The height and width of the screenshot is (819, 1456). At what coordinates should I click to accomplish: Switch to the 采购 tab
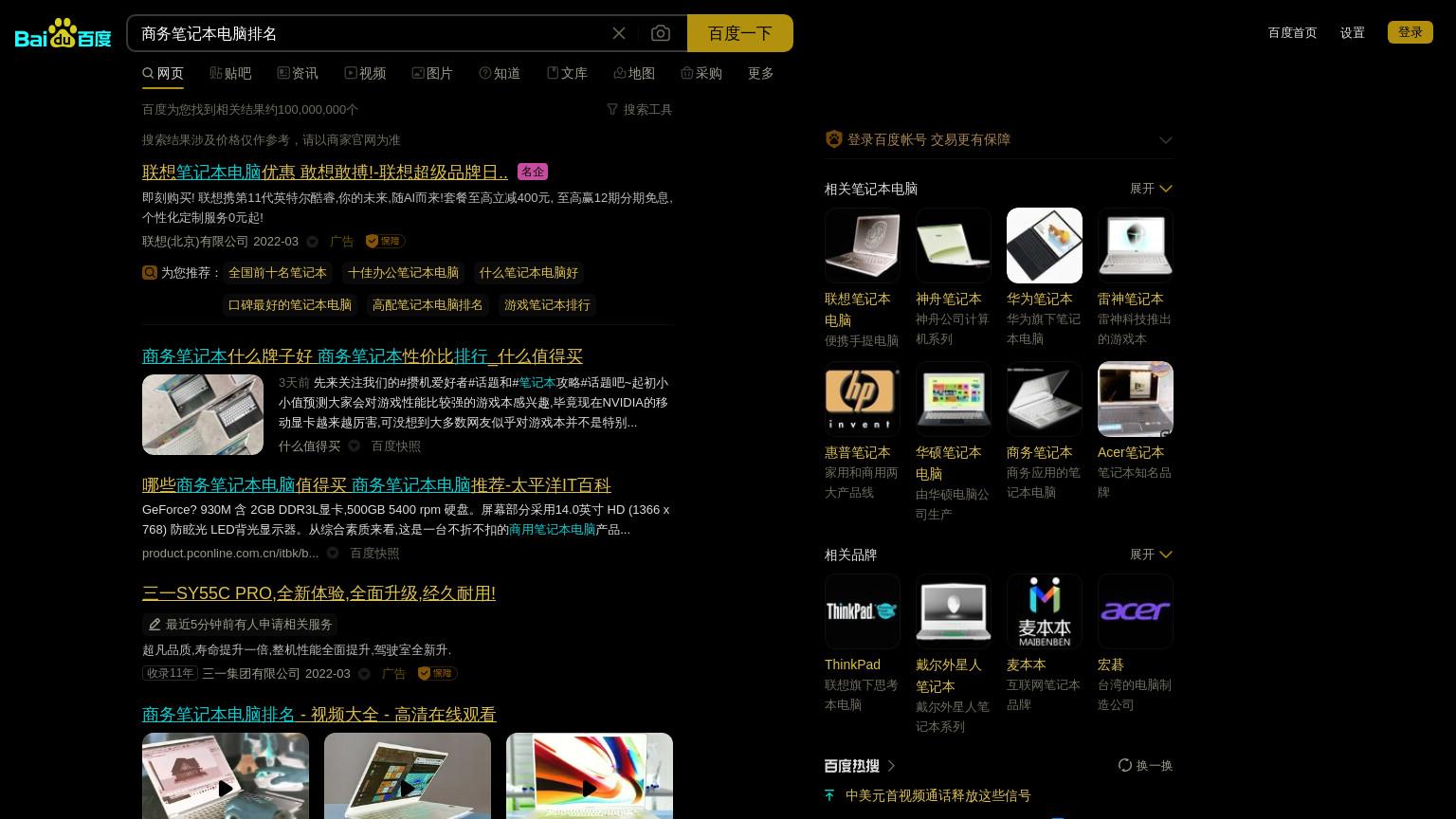point(701,73)
